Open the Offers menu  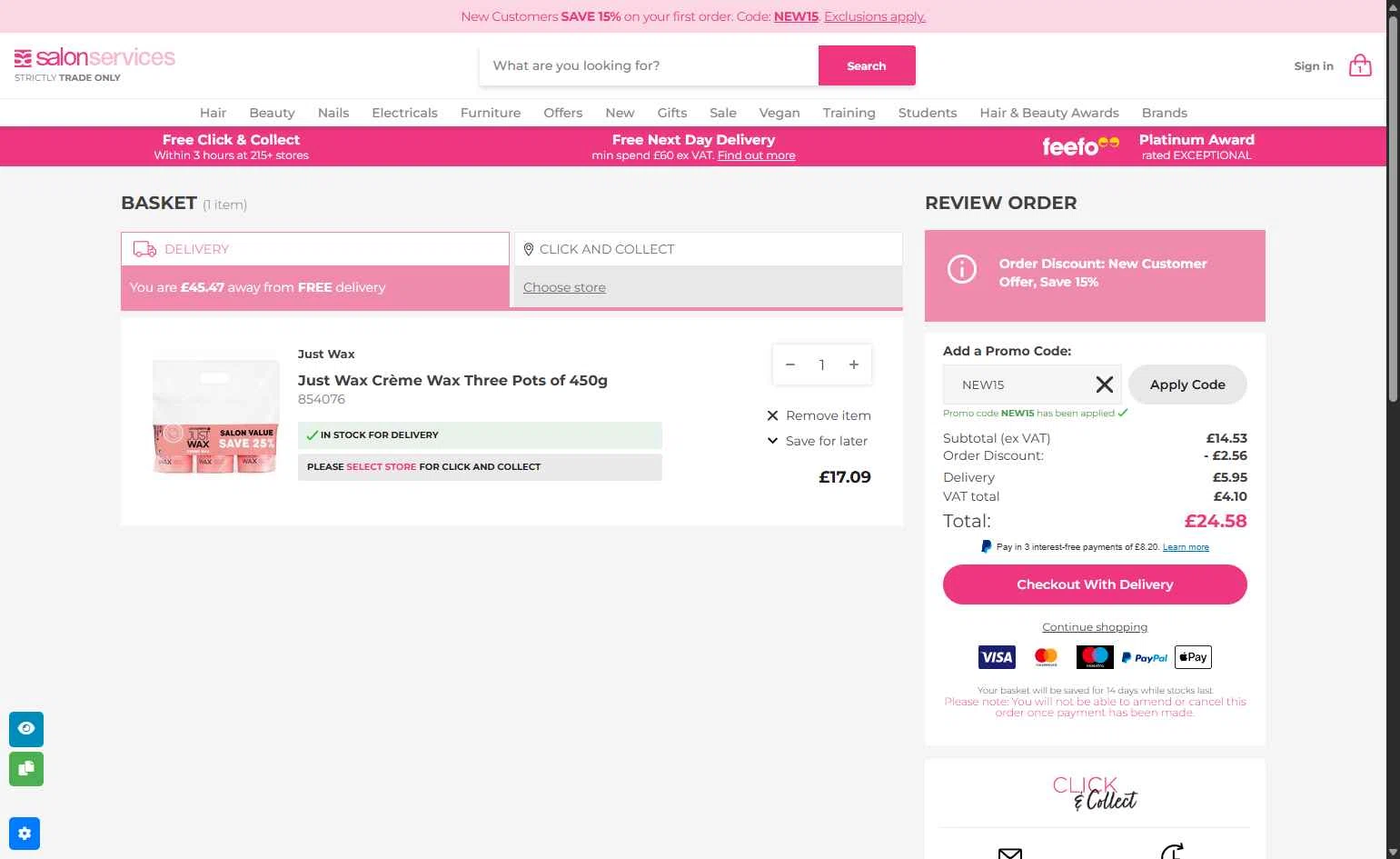point(563,113)
